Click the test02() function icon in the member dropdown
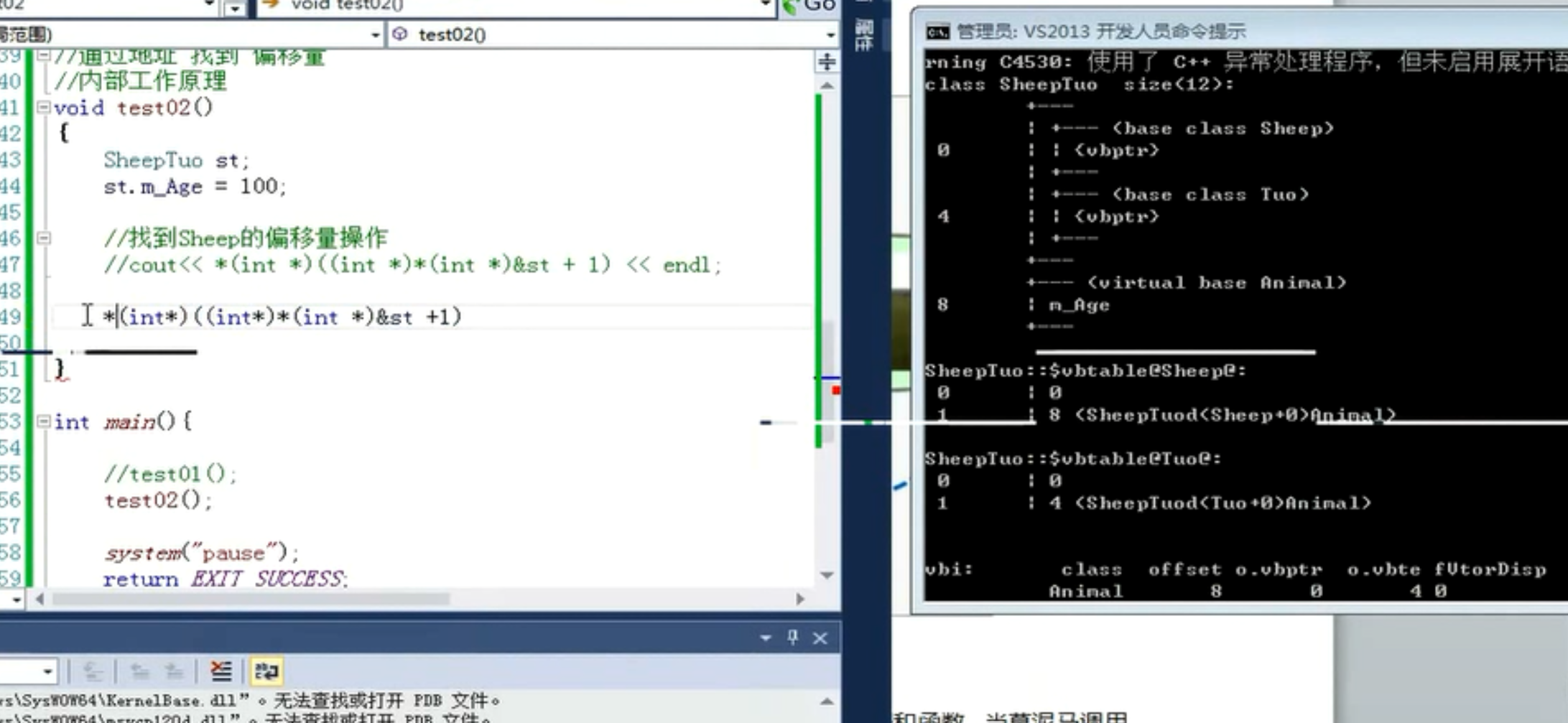 point(400,34)
